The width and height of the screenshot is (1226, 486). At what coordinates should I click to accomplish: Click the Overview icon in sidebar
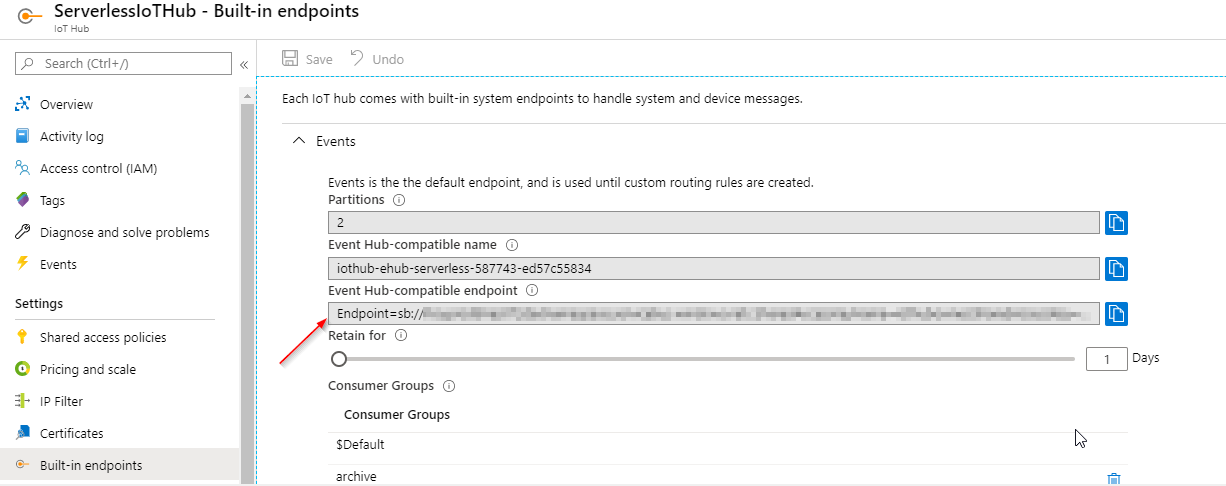pyautogui.click(x=22, y=104)
